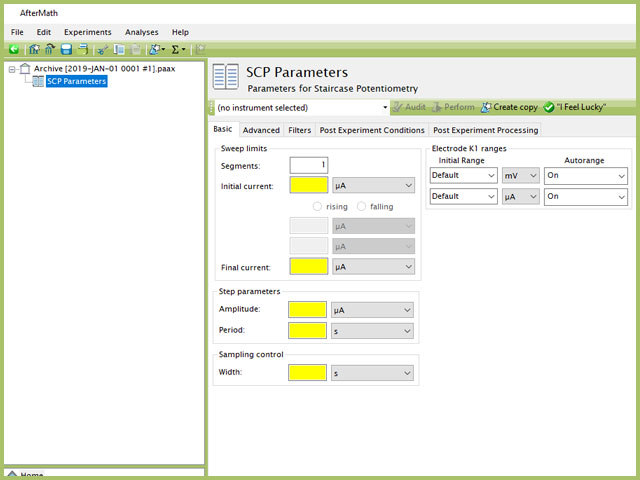Click the Perform button
The width and height of the screenshot is (640, 480).
click(x=453, y=107)
